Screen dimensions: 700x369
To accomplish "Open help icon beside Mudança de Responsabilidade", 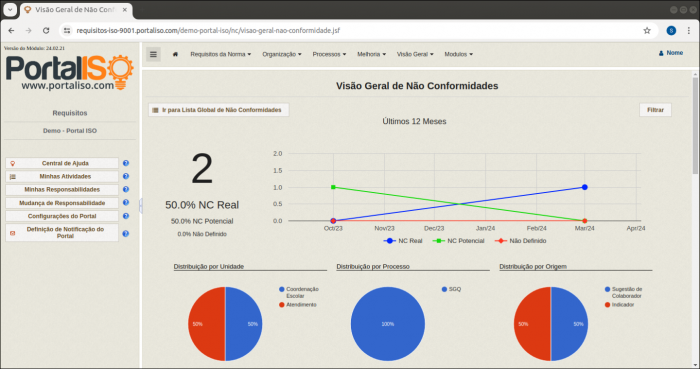I will pyautogui.click(x=126, y=203).
